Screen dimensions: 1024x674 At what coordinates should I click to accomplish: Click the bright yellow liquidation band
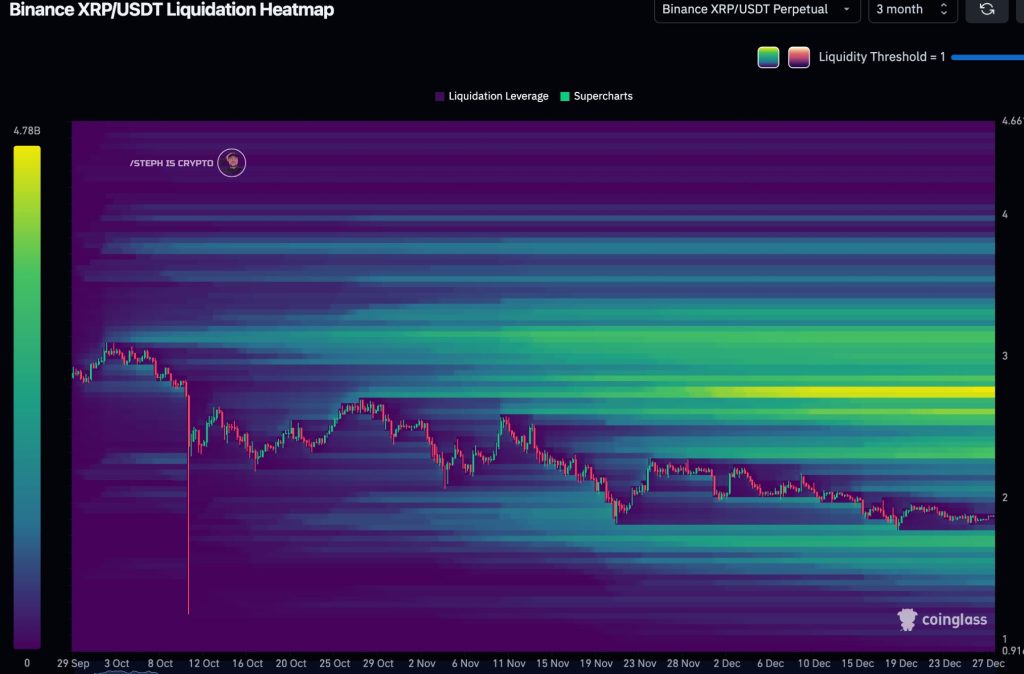click(860, 392)
